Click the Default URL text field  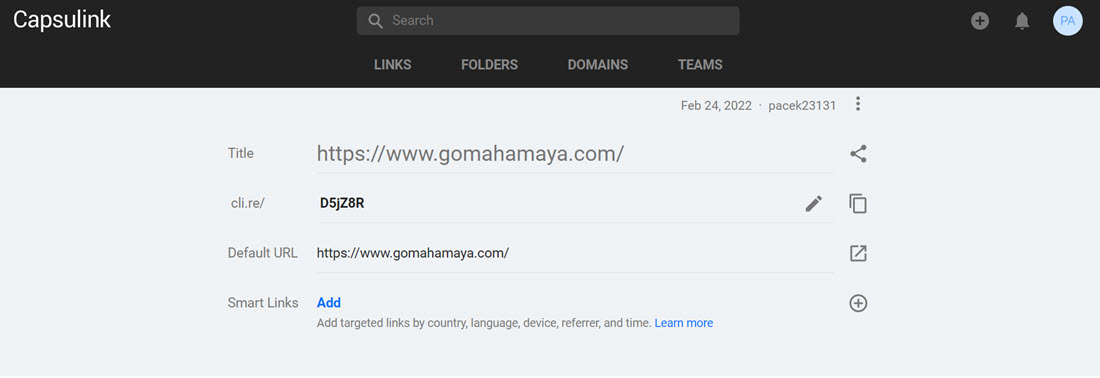(x=575, y=253)
